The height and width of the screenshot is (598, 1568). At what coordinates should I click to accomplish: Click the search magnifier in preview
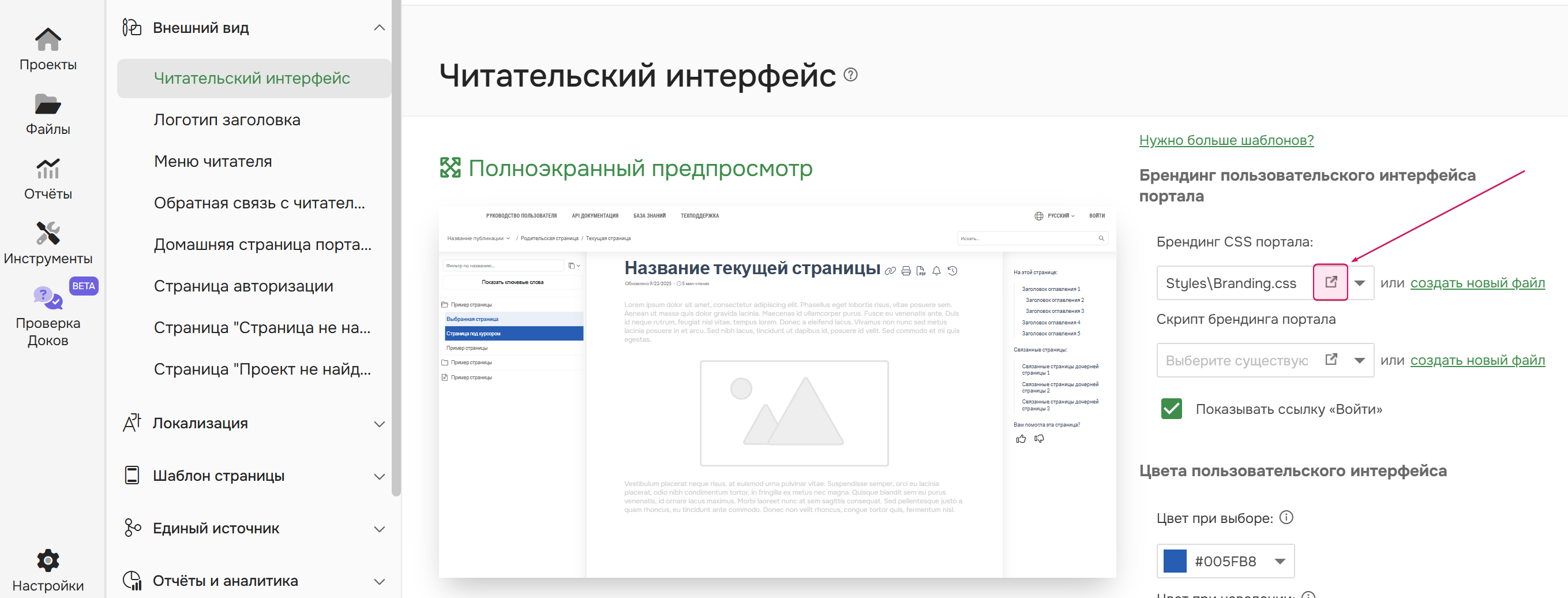[x=1101, y=238]
